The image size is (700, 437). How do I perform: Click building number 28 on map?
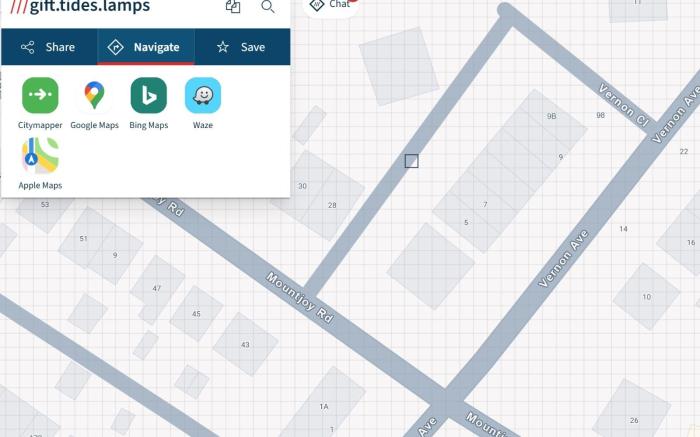tap(332, 205)
